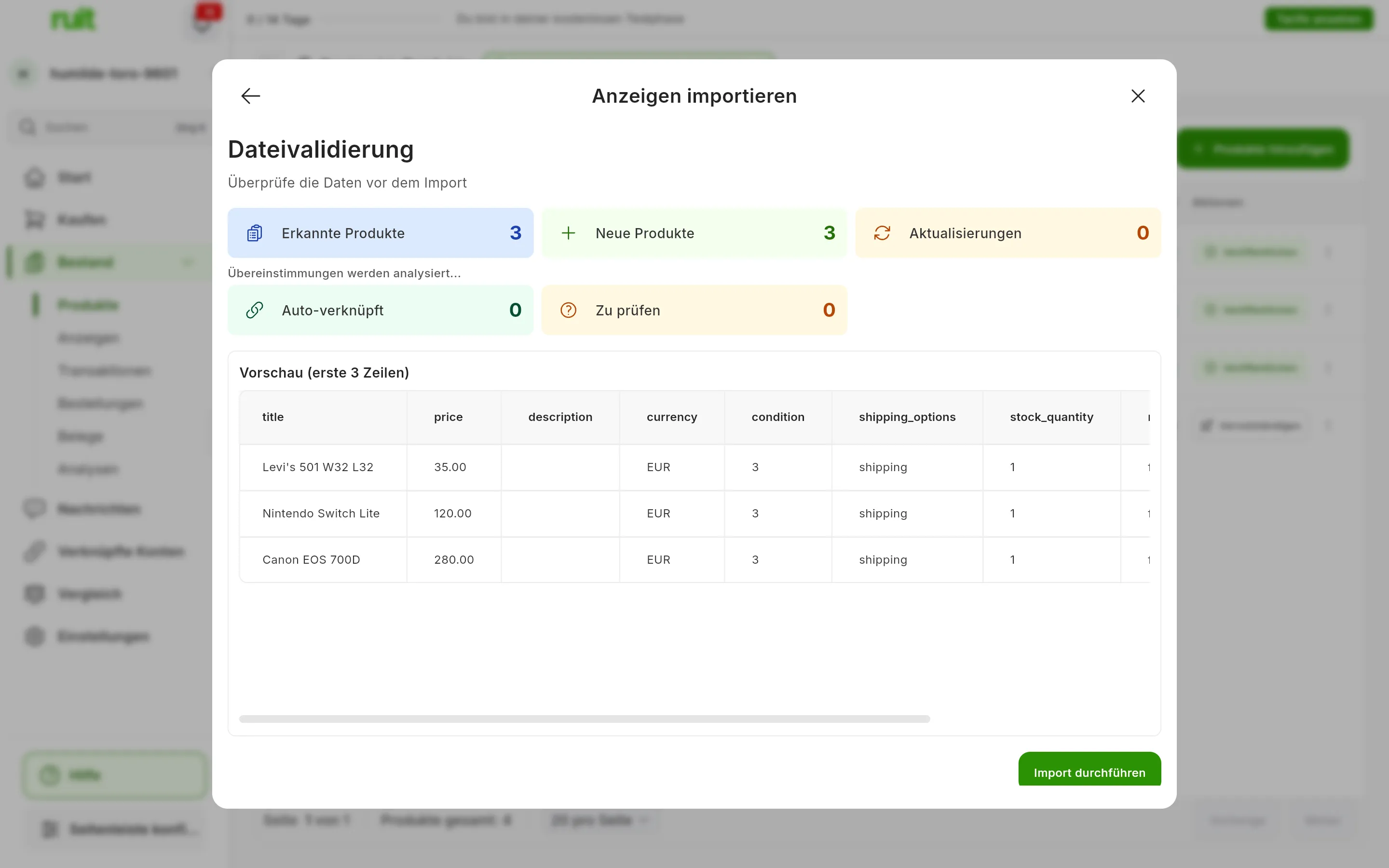Screen dimensions: 1389x868
Task: Click the Levi's 501 W32 L32 cell
Action: pyautogui.click(x=323, y=467)
